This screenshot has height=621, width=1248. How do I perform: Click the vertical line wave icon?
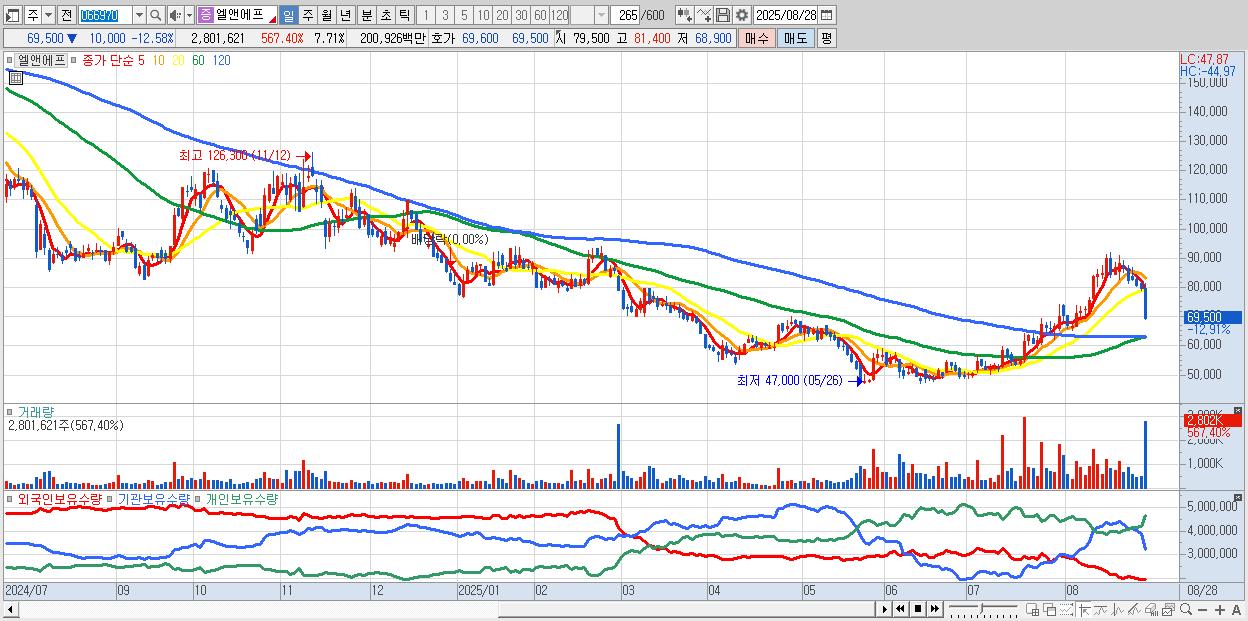[1118, 609]
